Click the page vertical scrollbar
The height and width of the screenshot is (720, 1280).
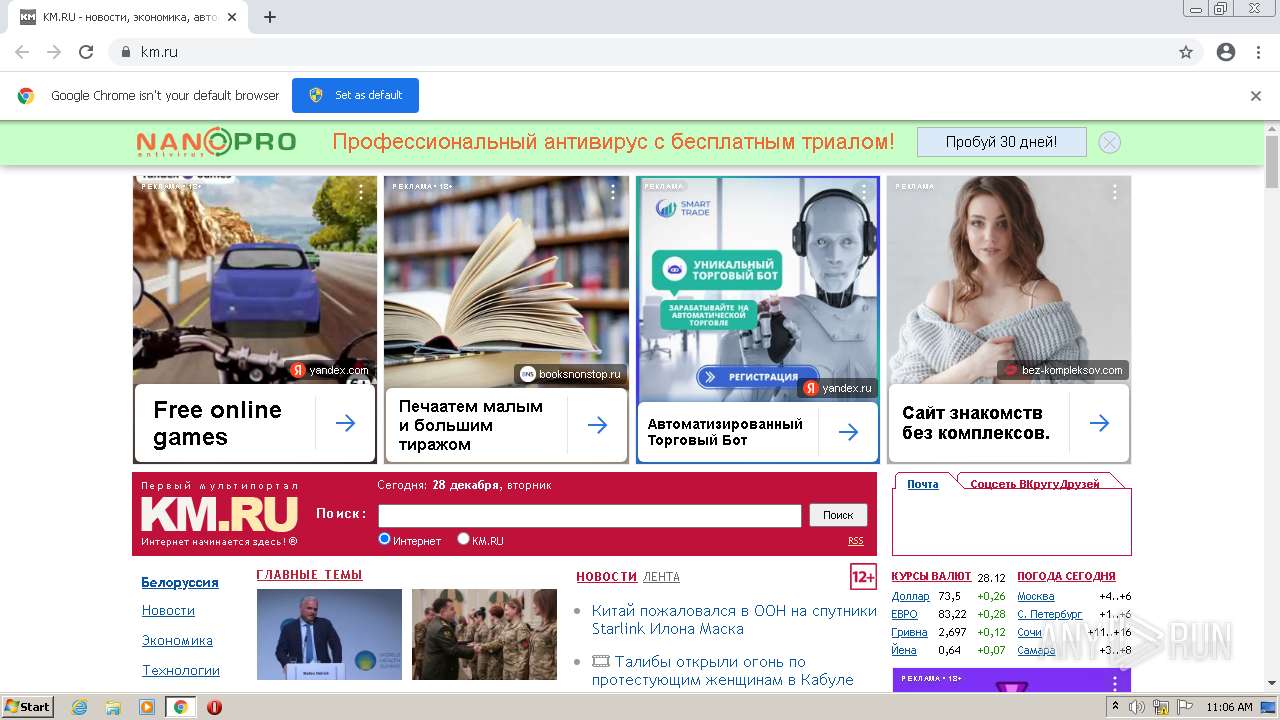tap(1272, 160)
